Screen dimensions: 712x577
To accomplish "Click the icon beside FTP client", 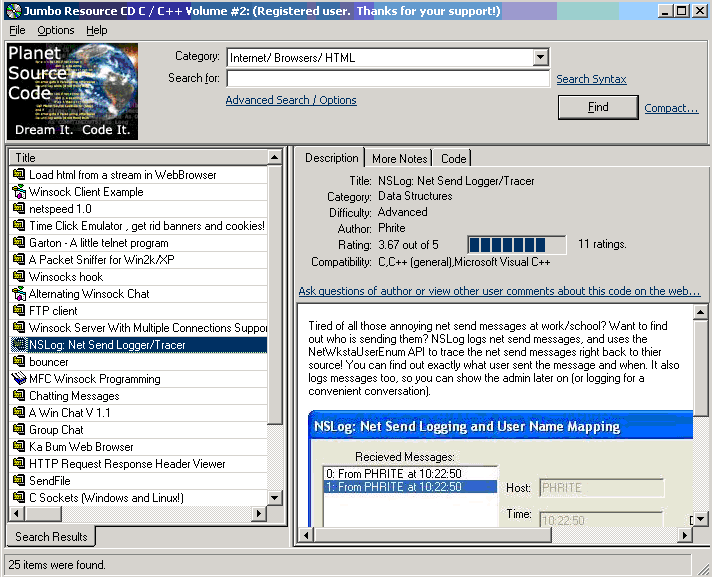I will pos(19,311).
